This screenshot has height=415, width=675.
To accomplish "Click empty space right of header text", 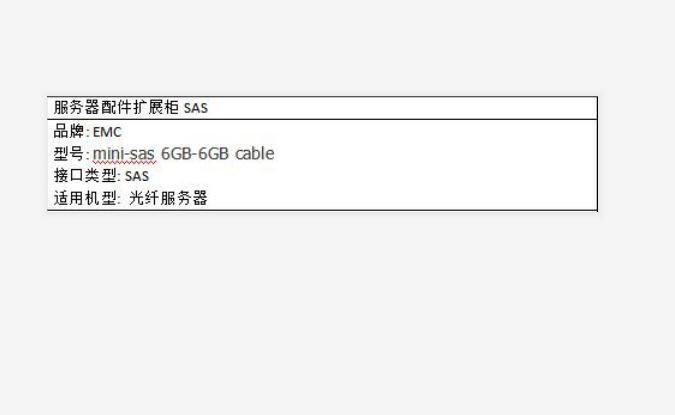I will point(403,108).
